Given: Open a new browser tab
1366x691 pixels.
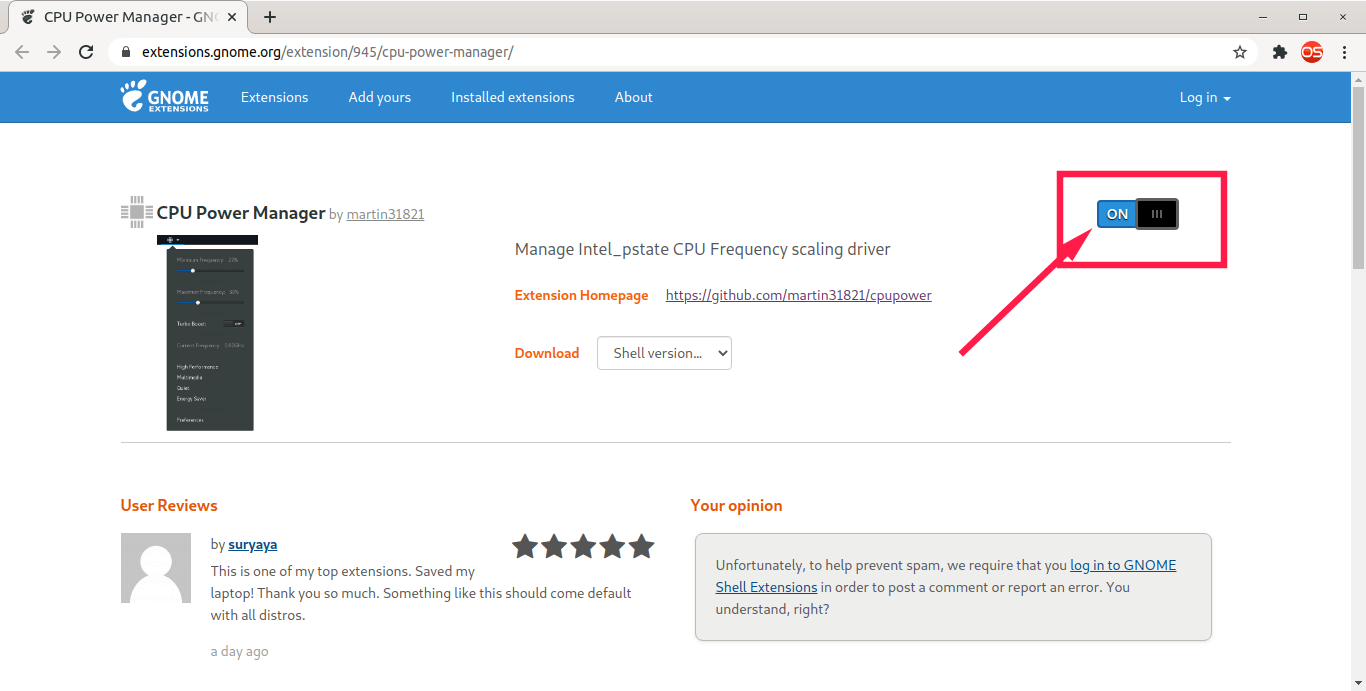Looking at the screenshot, I should tap(270, 17).
